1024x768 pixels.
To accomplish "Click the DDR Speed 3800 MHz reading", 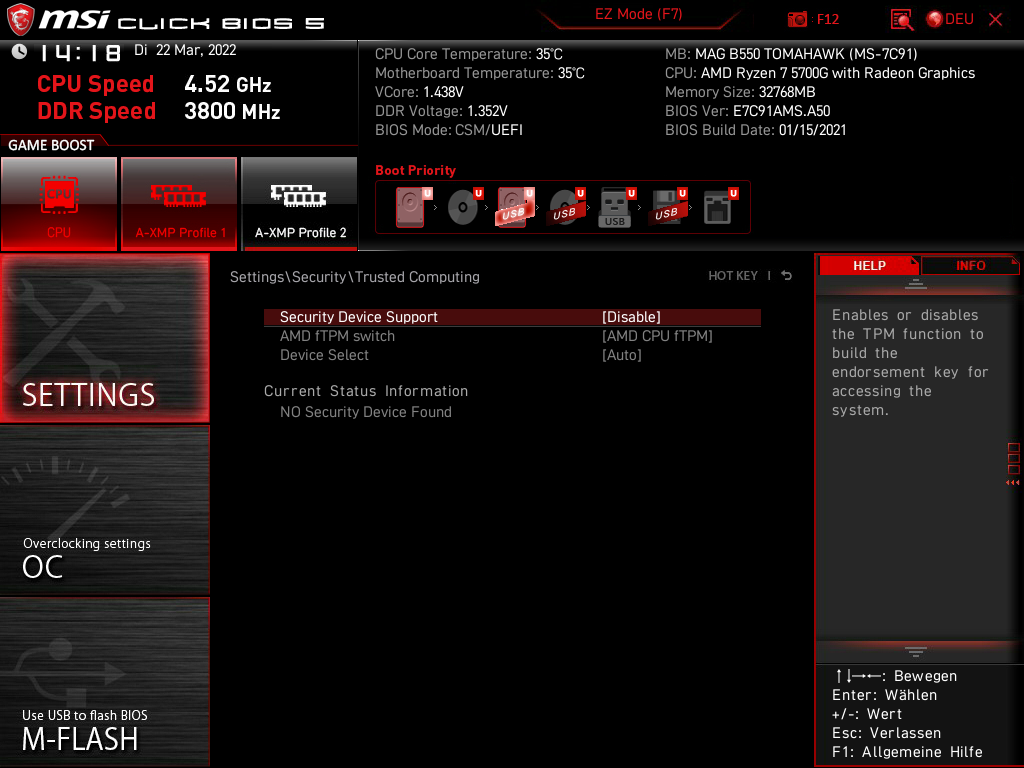I will coord(159,111).
